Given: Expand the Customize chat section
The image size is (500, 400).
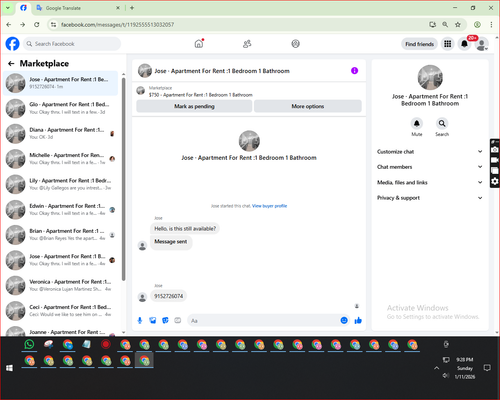Looking at the screenshot, I should coord(430,152).
